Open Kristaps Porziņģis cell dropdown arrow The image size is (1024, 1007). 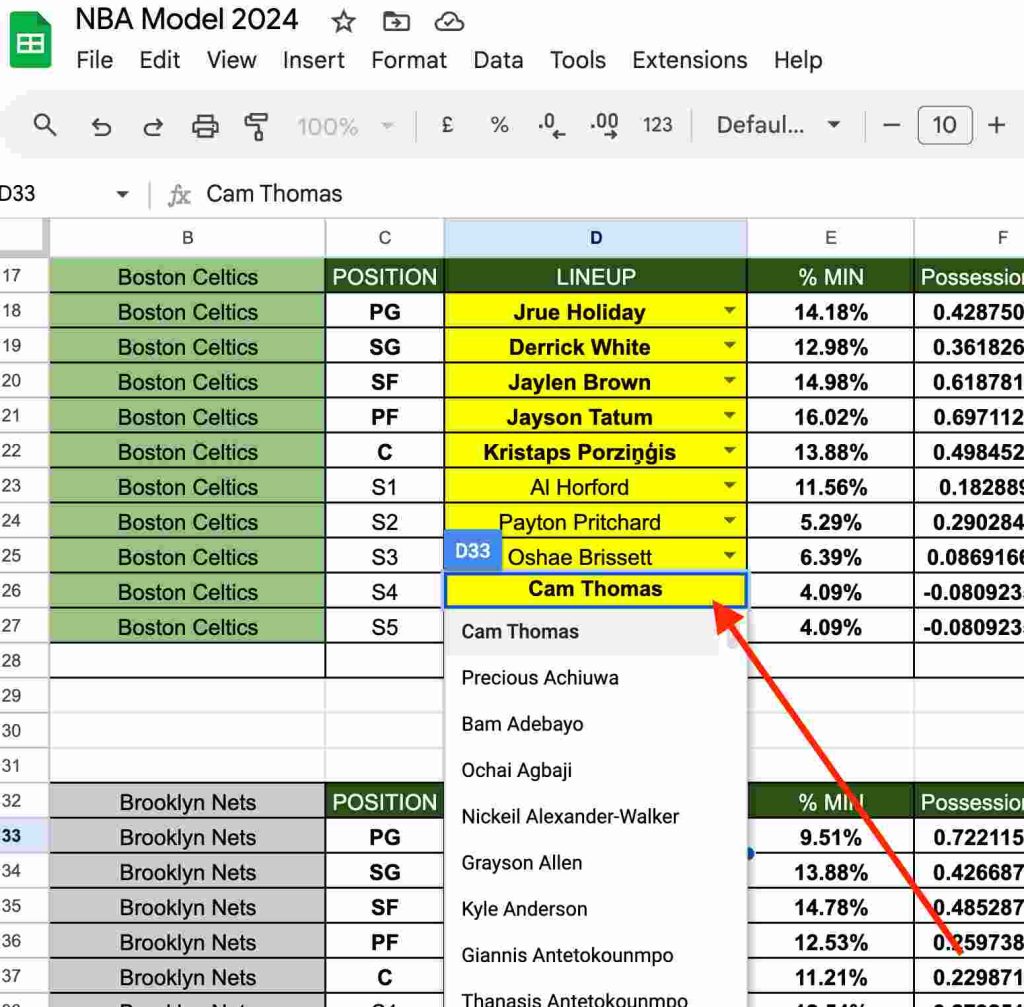730,451
